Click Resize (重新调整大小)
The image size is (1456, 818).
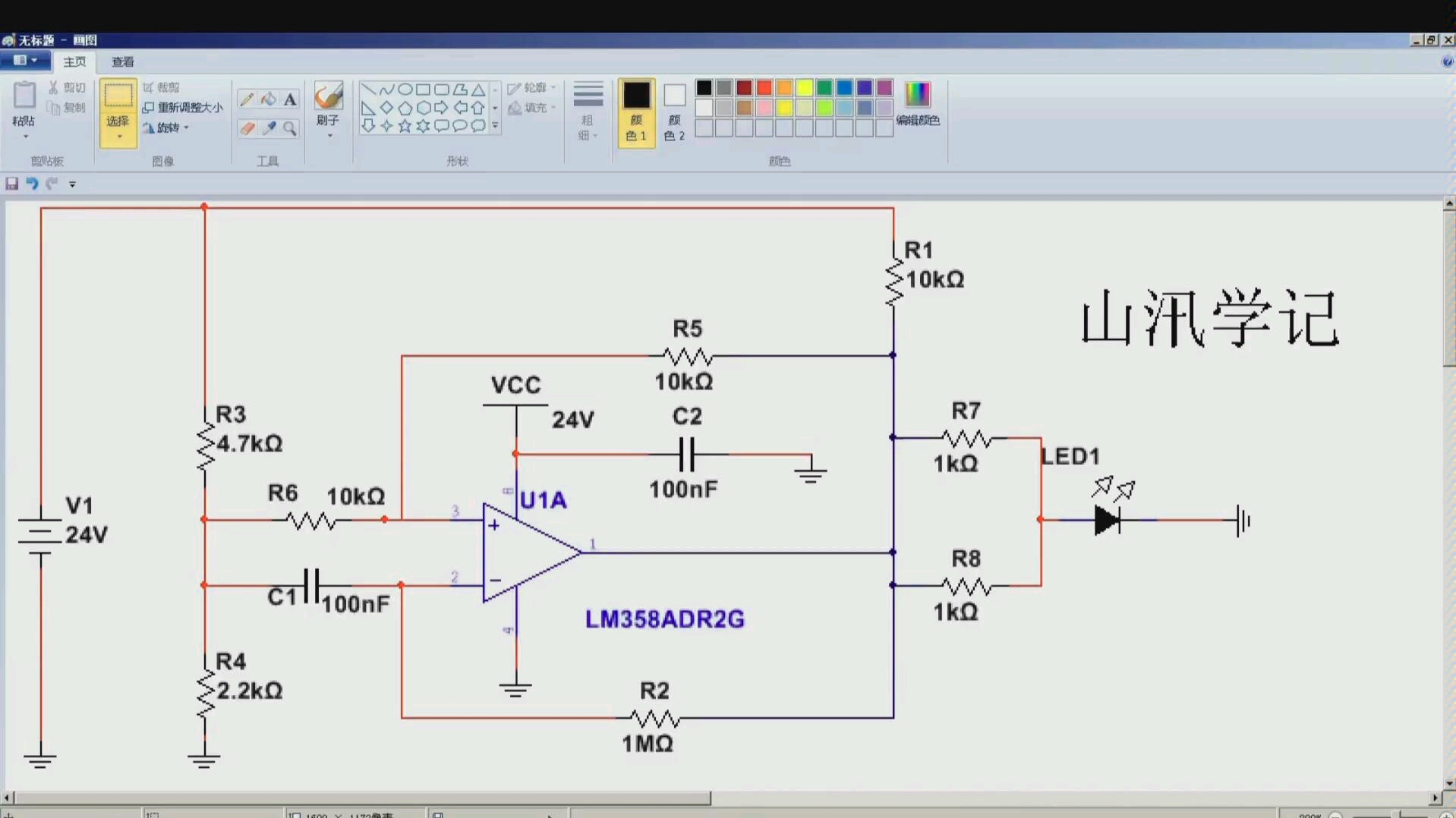183,108
